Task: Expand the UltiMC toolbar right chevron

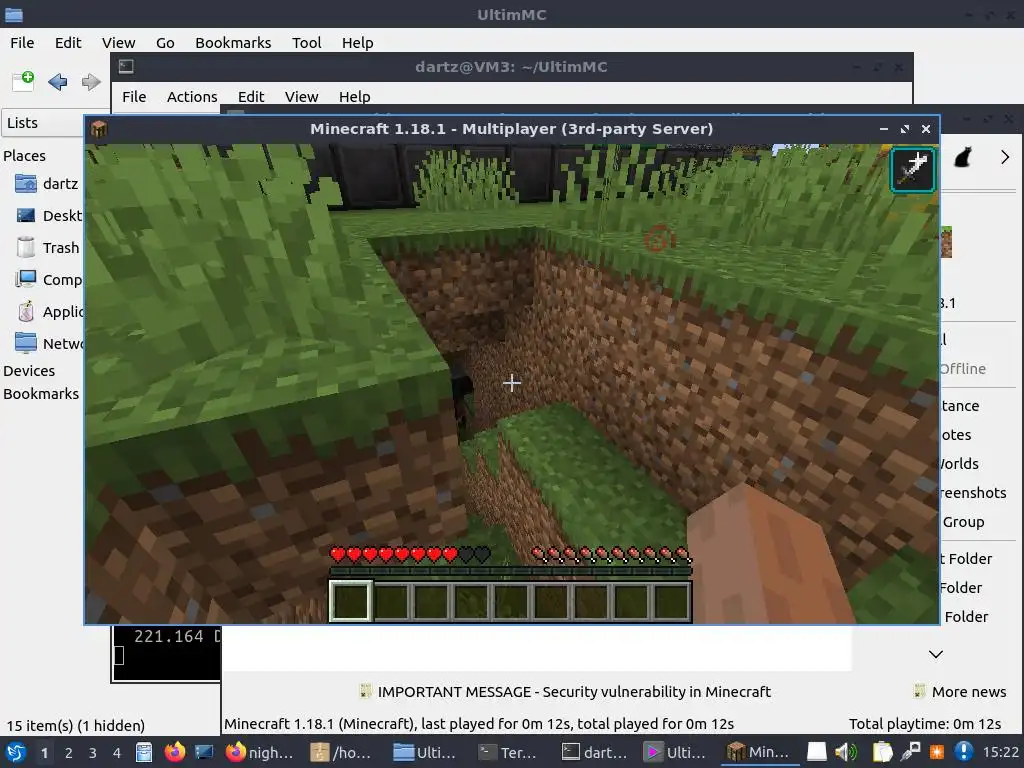Action: [1004, 157]
